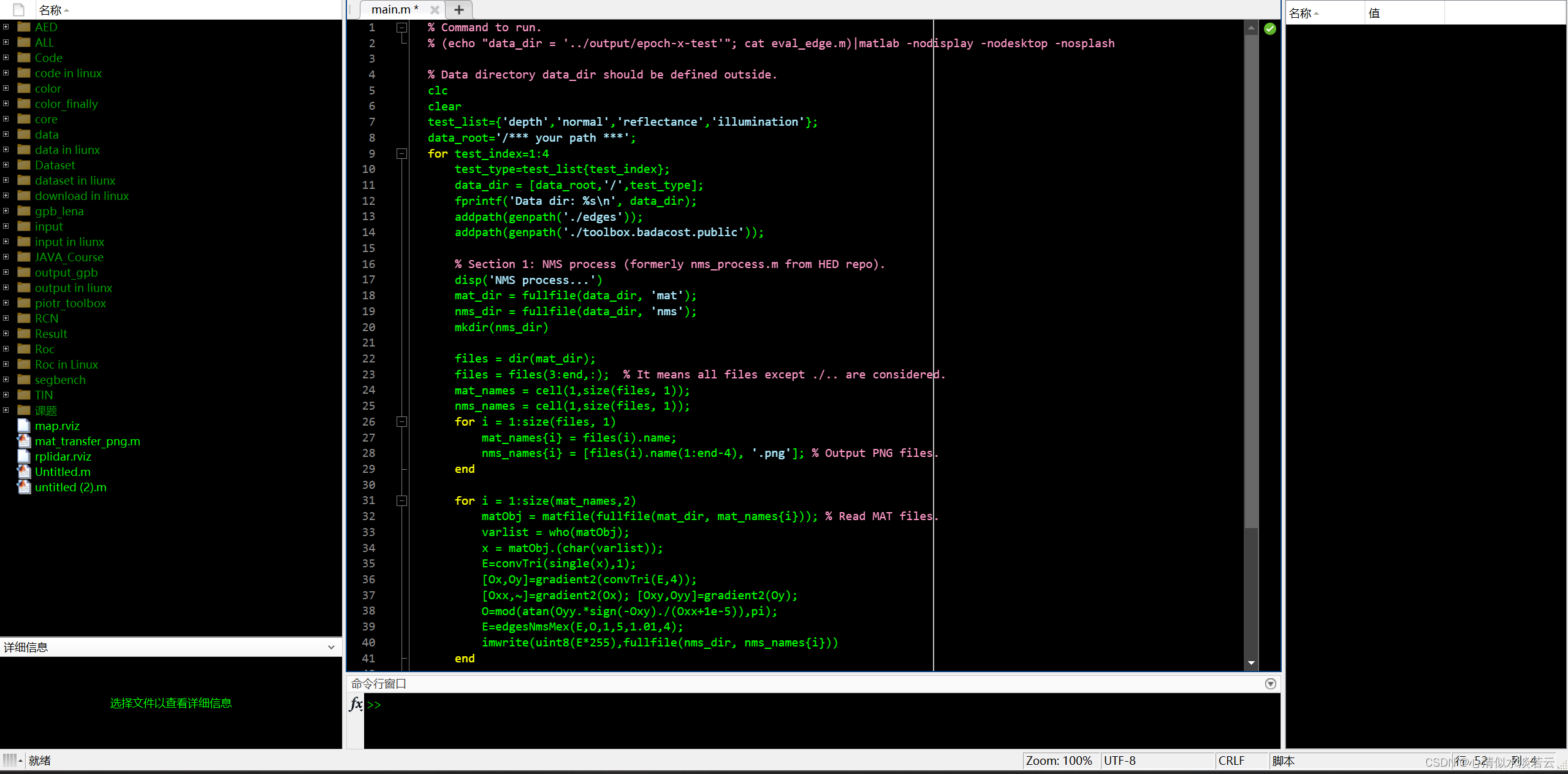Click the data_root assignment line
This screenshot has height=774, width=1568.
531,138
